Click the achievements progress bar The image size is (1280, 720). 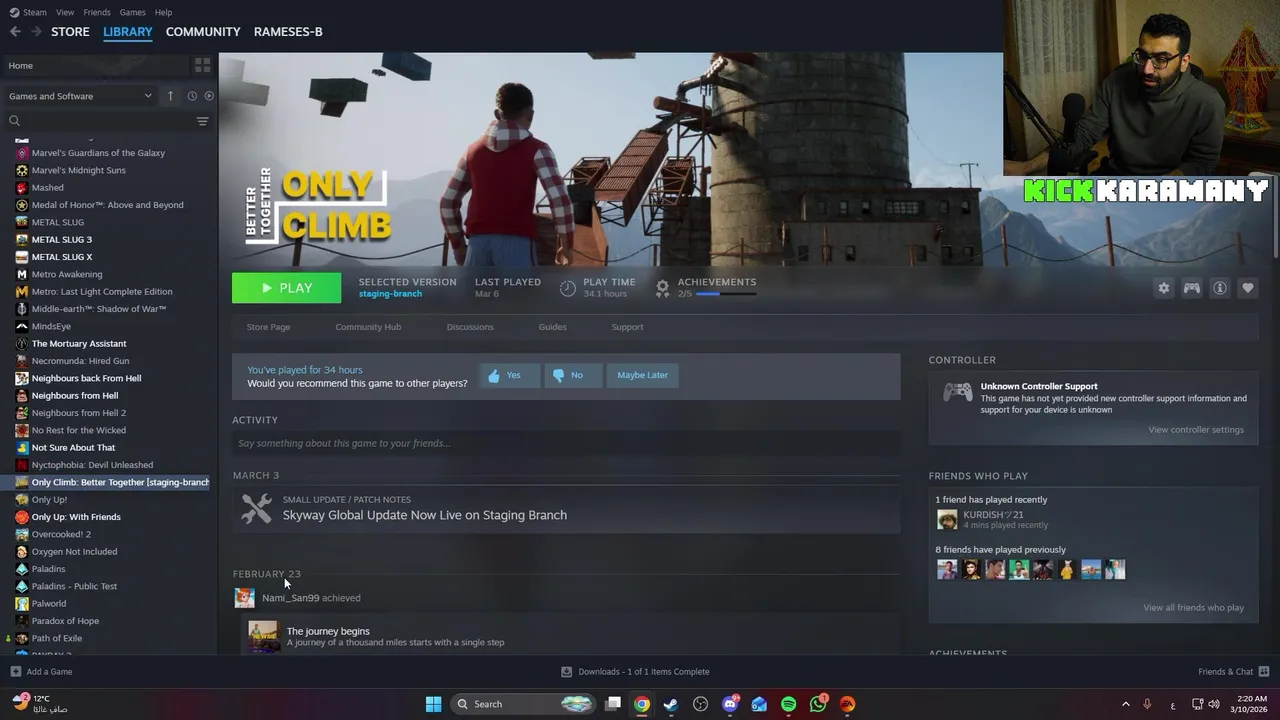point(726,294)
